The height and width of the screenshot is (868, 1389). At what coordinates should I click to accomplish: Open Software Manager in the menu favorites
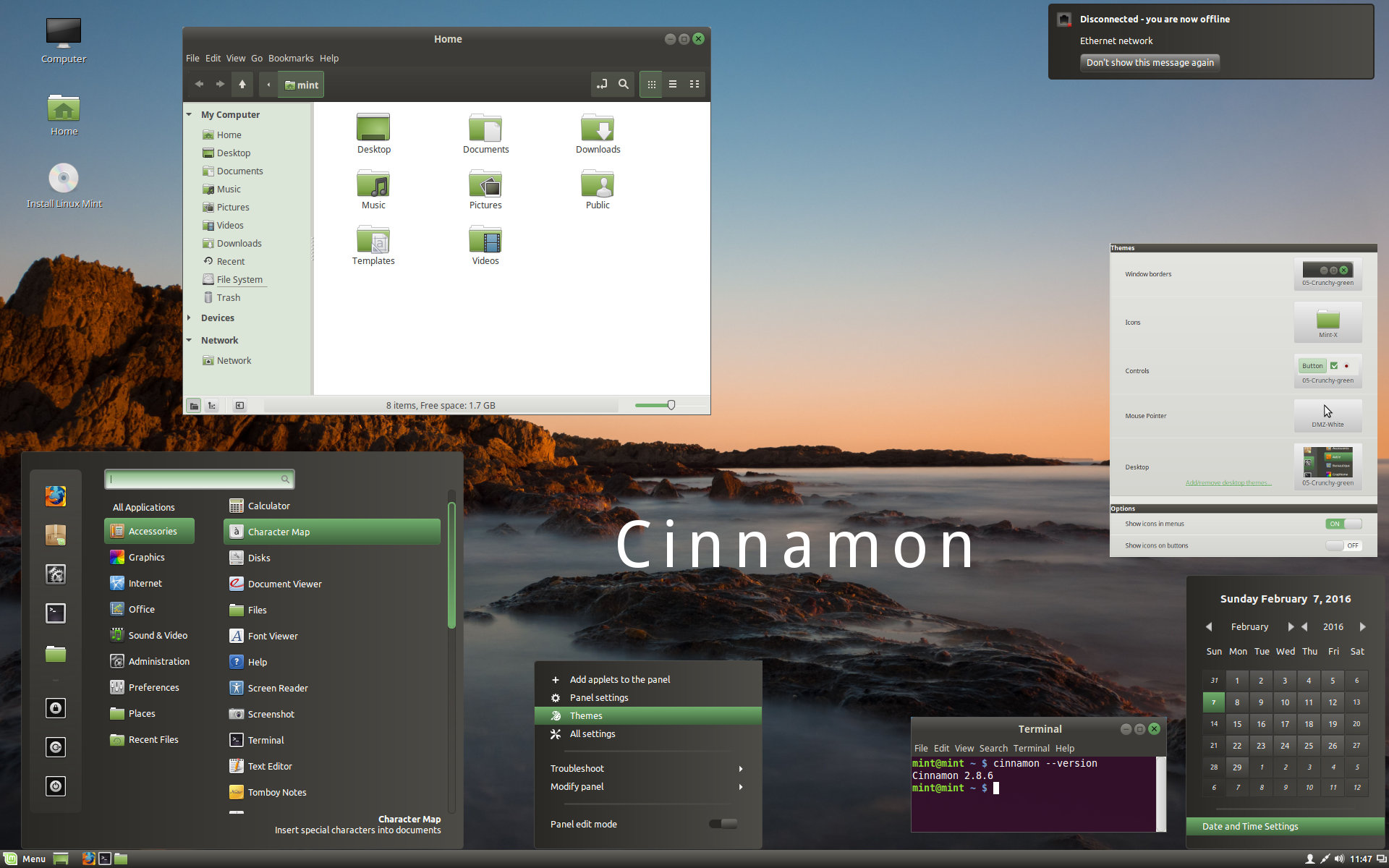coord(56,535)
